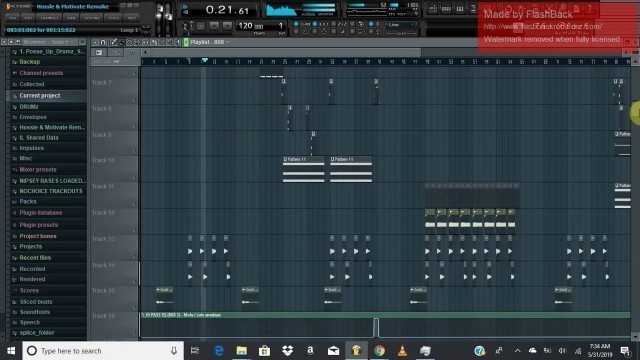Open the Step Sequencer shortcut icon

click(446, 9)
